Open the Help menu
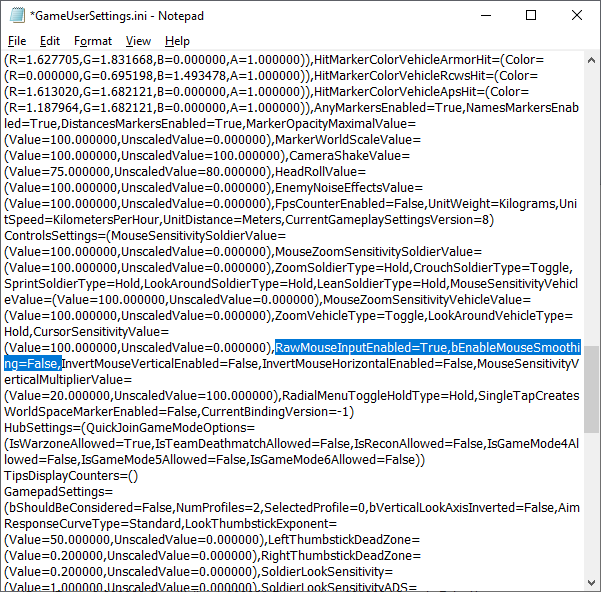Image resolution: width=601 pixels, height=592 pixels. (x=177, y=41)
